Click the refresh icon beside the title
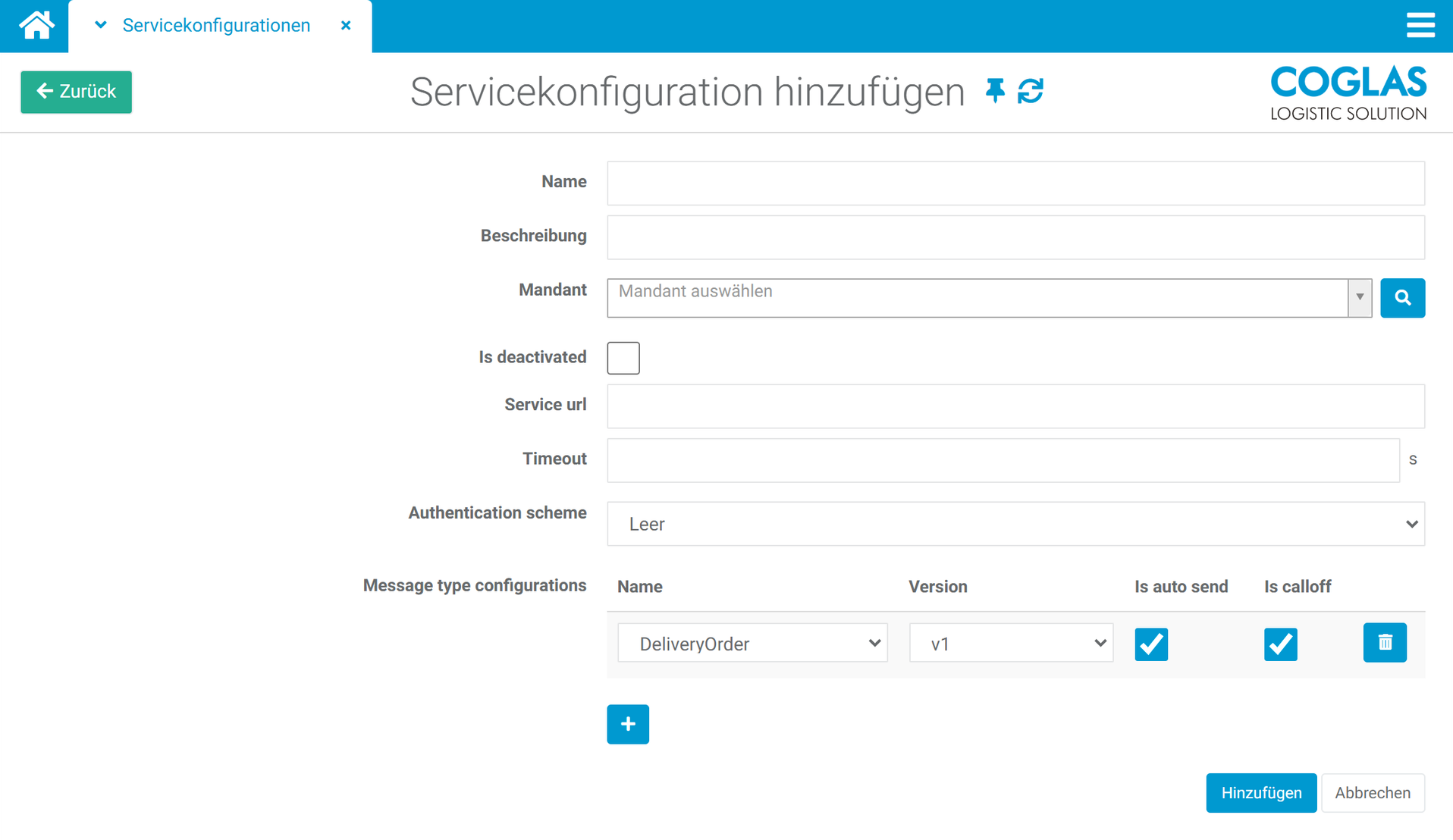This screenshot has height=840, width=1453. [1031, 91]
